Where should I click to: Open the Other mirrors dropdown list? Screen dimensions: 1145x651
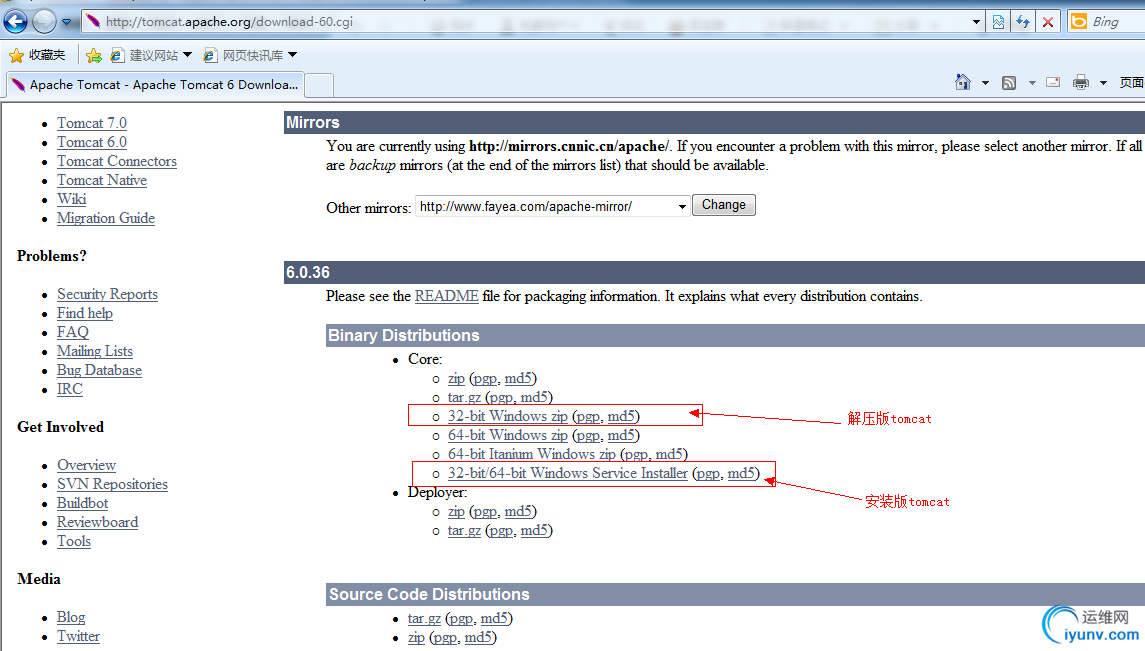[x=553, y=207]
